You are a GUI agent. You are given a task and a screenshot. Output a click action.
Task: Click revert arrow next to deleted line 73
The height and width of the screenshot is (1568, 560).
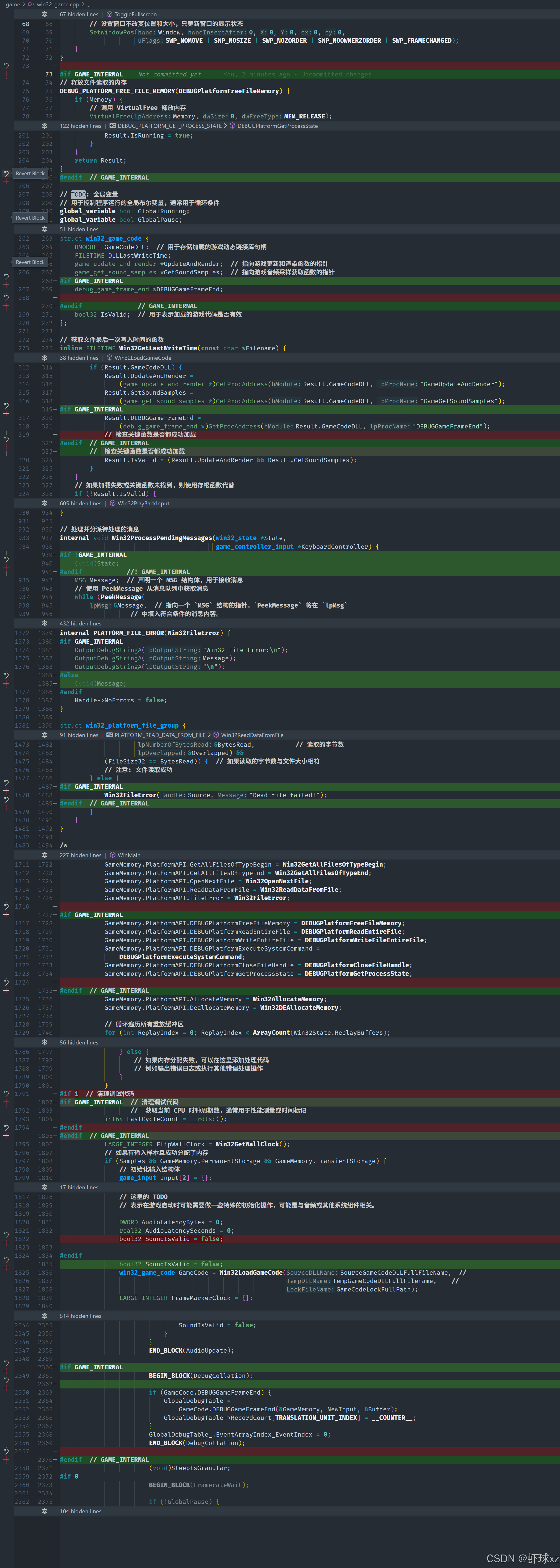pyautogui.click(x=6, y=66)
